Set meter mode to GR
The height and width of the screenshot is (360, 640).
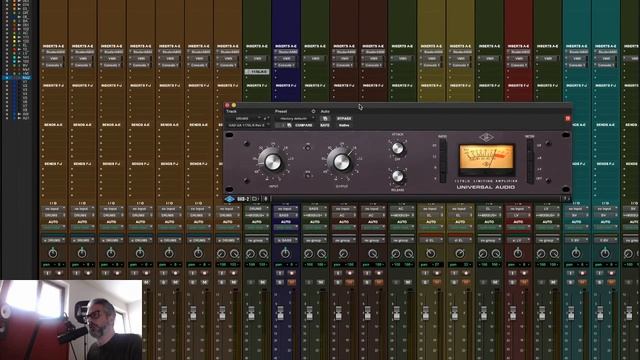pos(530,146)
